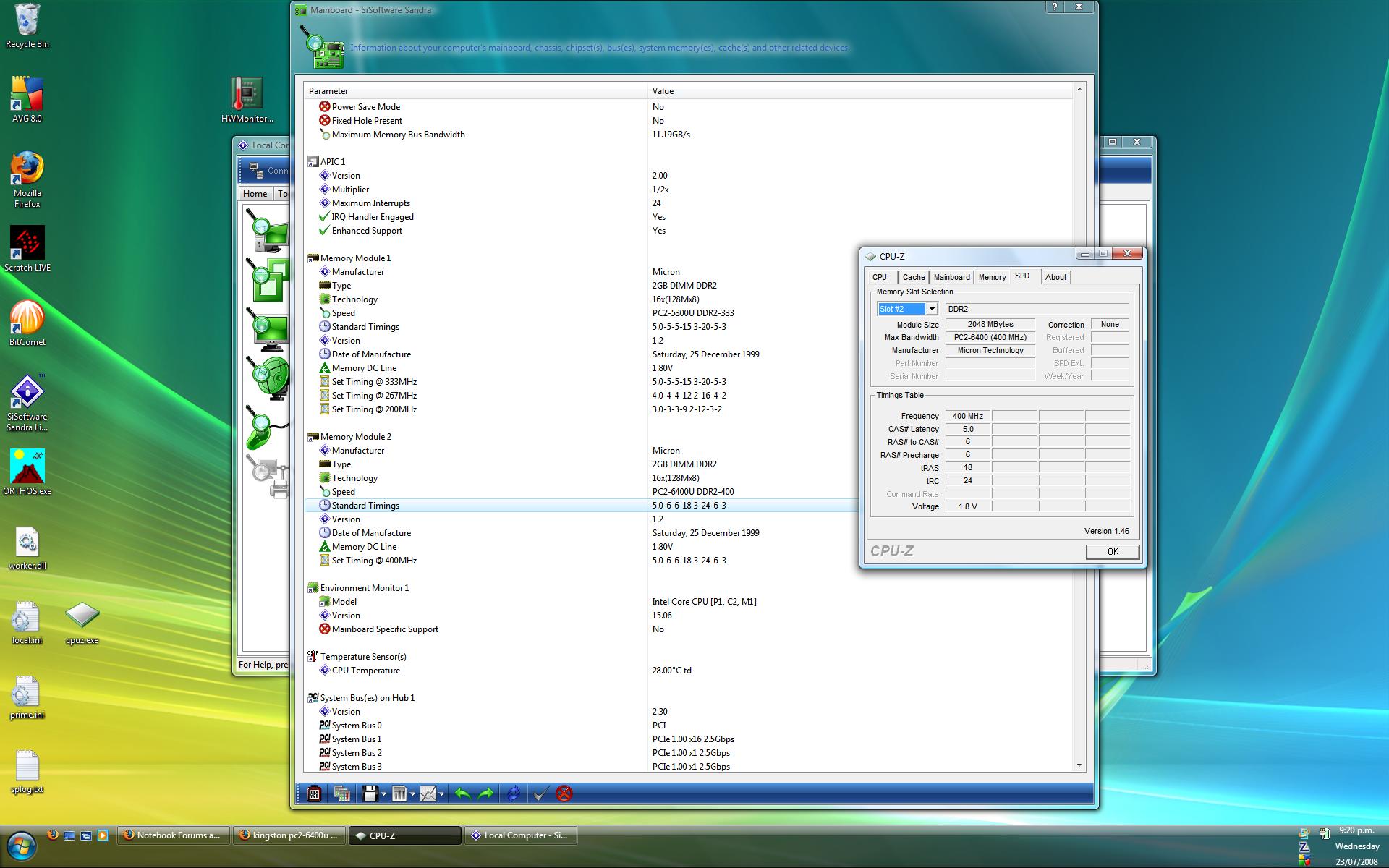Image resolution: width=1389 pixels, height=868 pixels.
Task: Switch to the kingston pc2-6400u taskbar button
Action: coord(289,835)
